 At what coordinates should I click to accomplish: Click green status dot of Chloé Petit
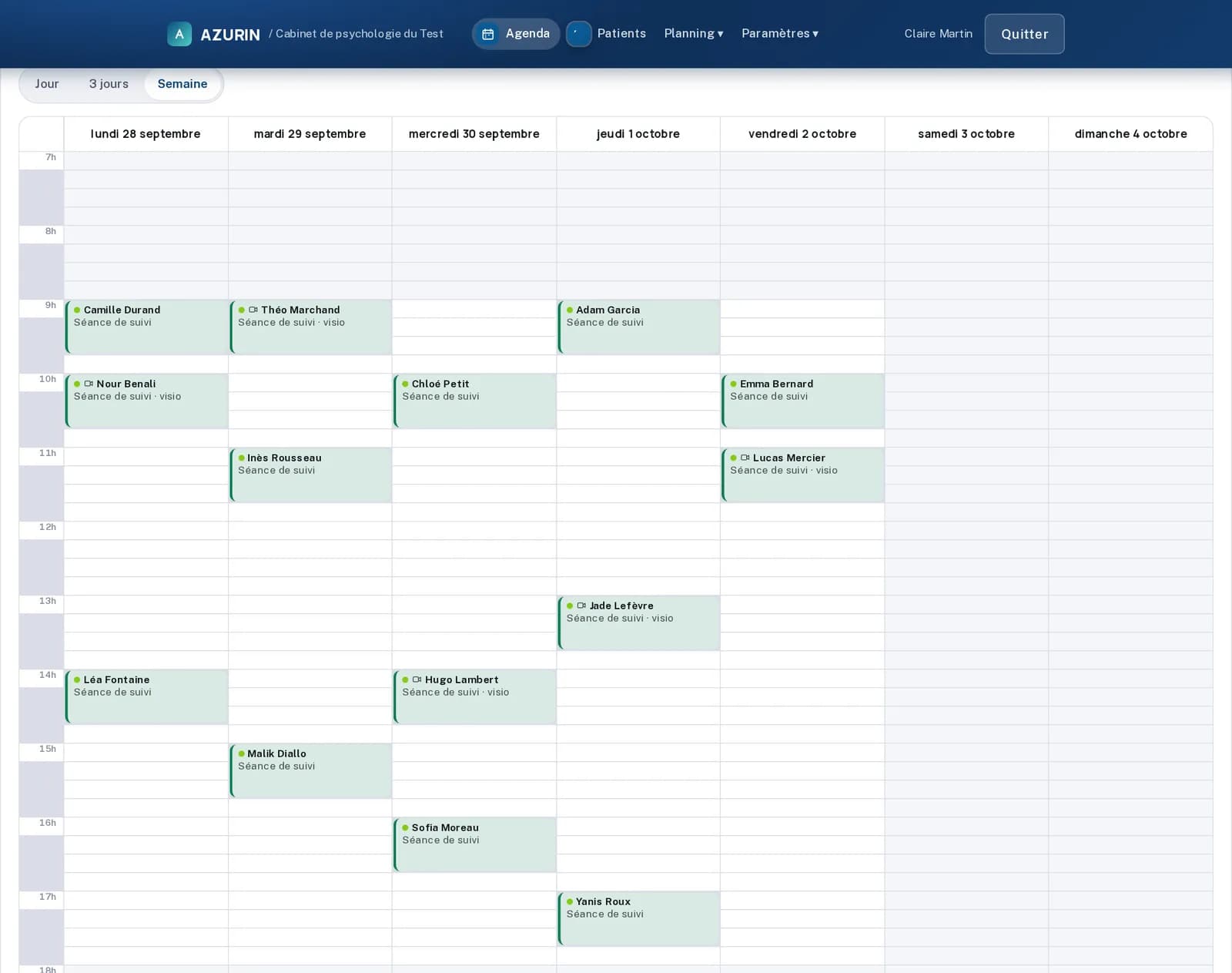click(405, 384)
